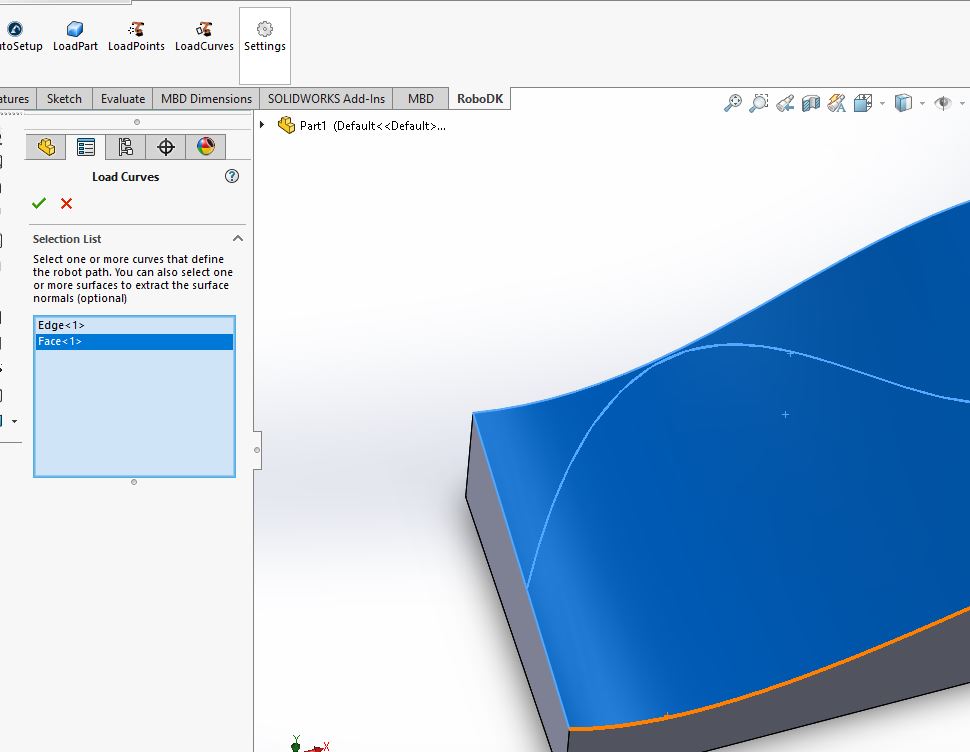Collapse the Selection List section
Viewport: 970px width, 752px height.
[x=238, y=239]
